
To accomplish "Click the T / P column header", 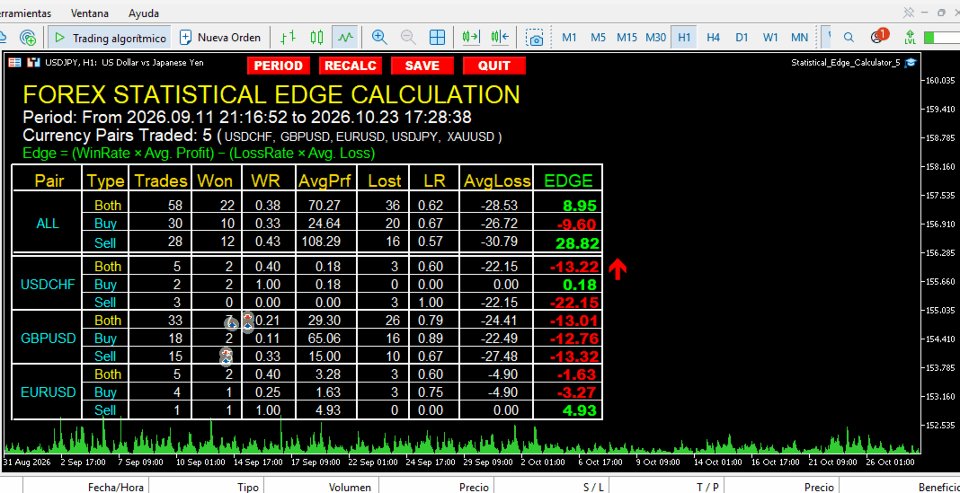I will pos(708,487).
